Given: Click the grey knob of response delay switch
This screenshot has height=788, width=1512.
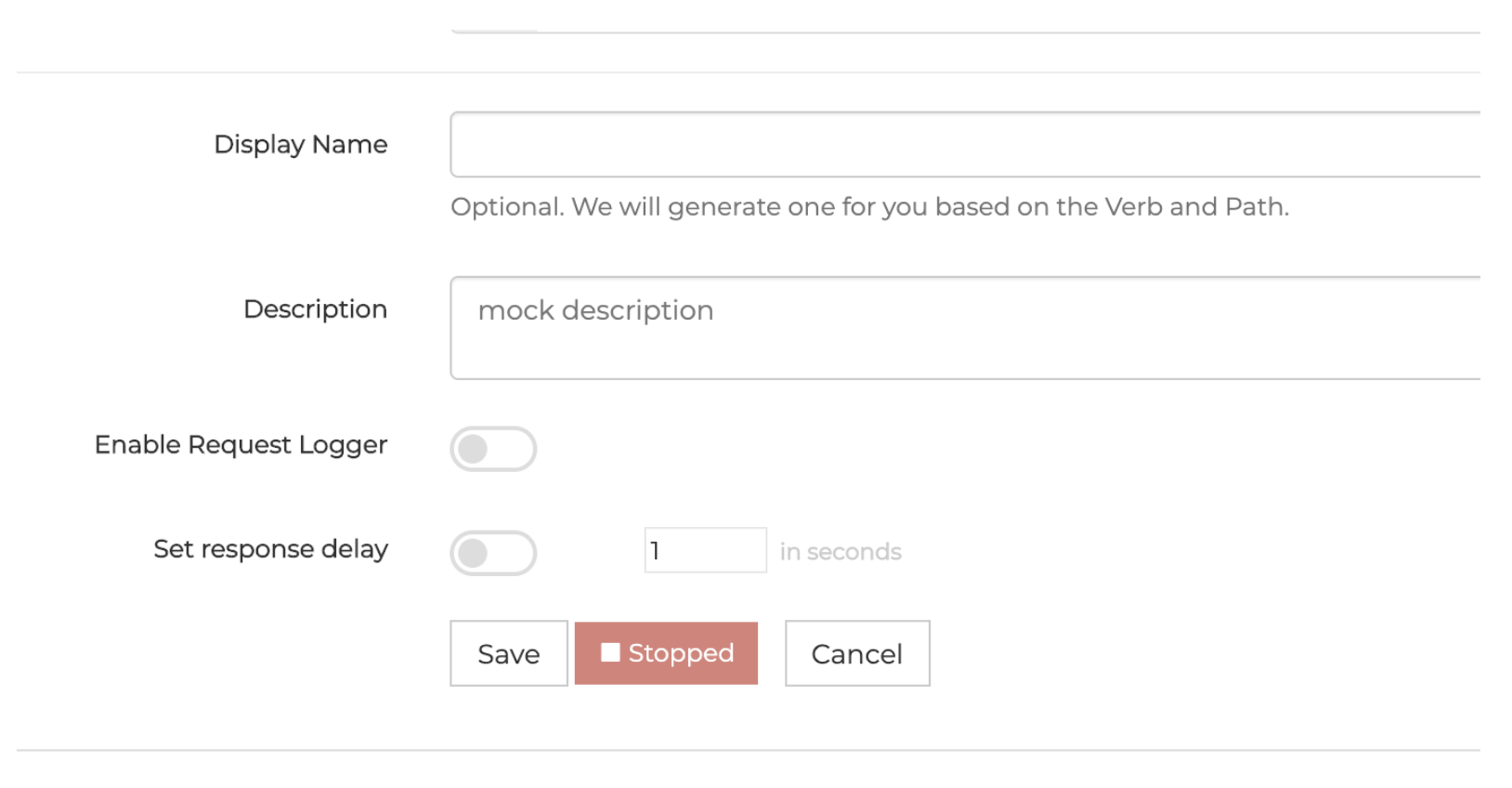Looking at the screenshot, I should [473, 553].
